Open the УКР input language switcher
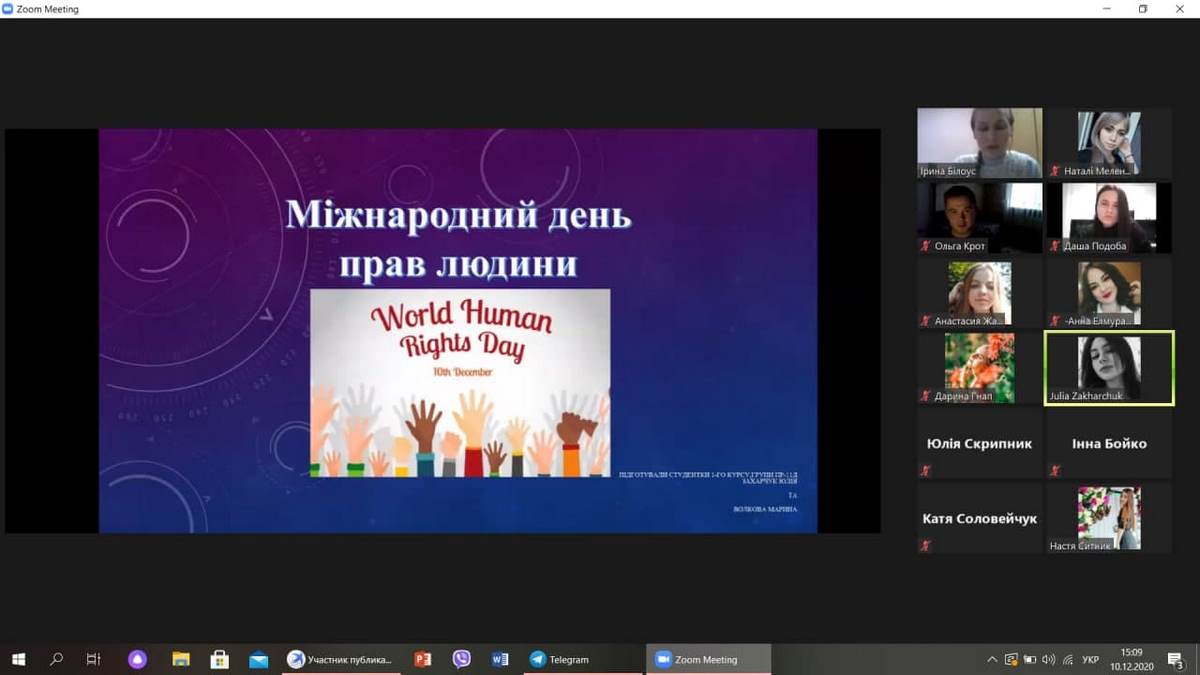This screenshot has height=675, width=1200. [1091, 659]
